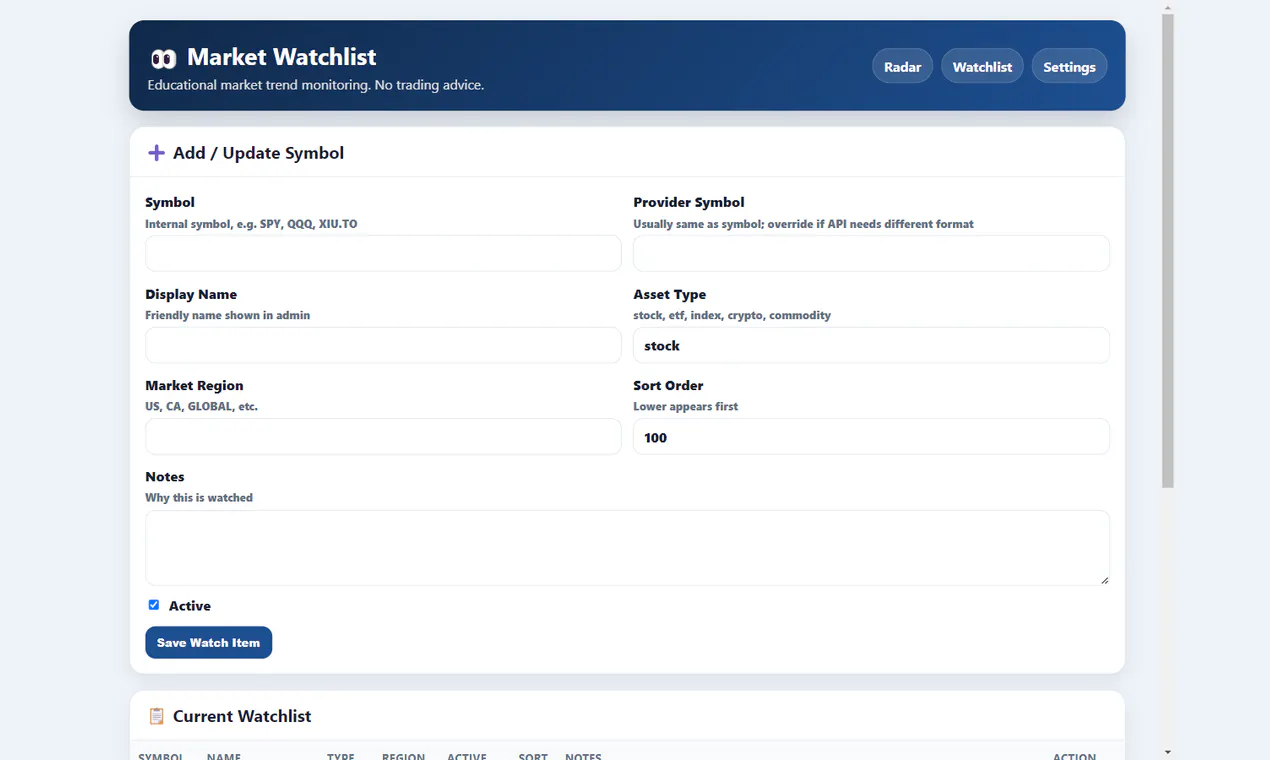Click the Market Watchlist title text
The image size is (1270, 760).
click(x=282, y=57)
